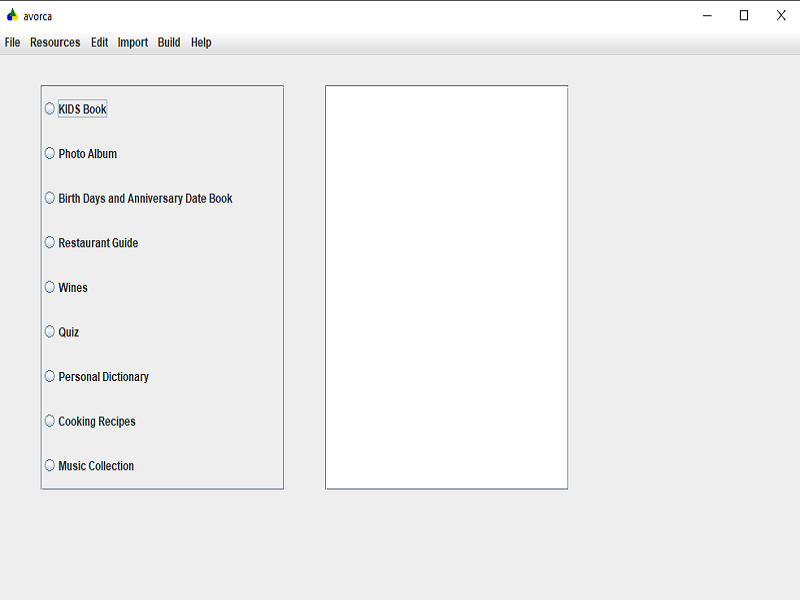This screenshot has width=800, height=600.
Task: Select the Quiz option
Action: tap(49, 331)
